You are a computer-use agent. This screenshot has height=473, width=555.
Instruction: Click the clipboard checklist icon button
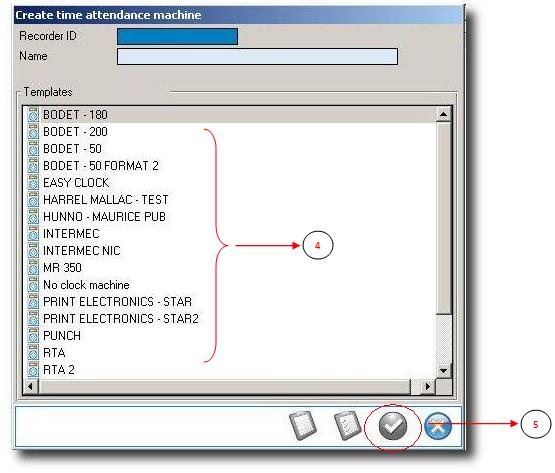point(348,426)
